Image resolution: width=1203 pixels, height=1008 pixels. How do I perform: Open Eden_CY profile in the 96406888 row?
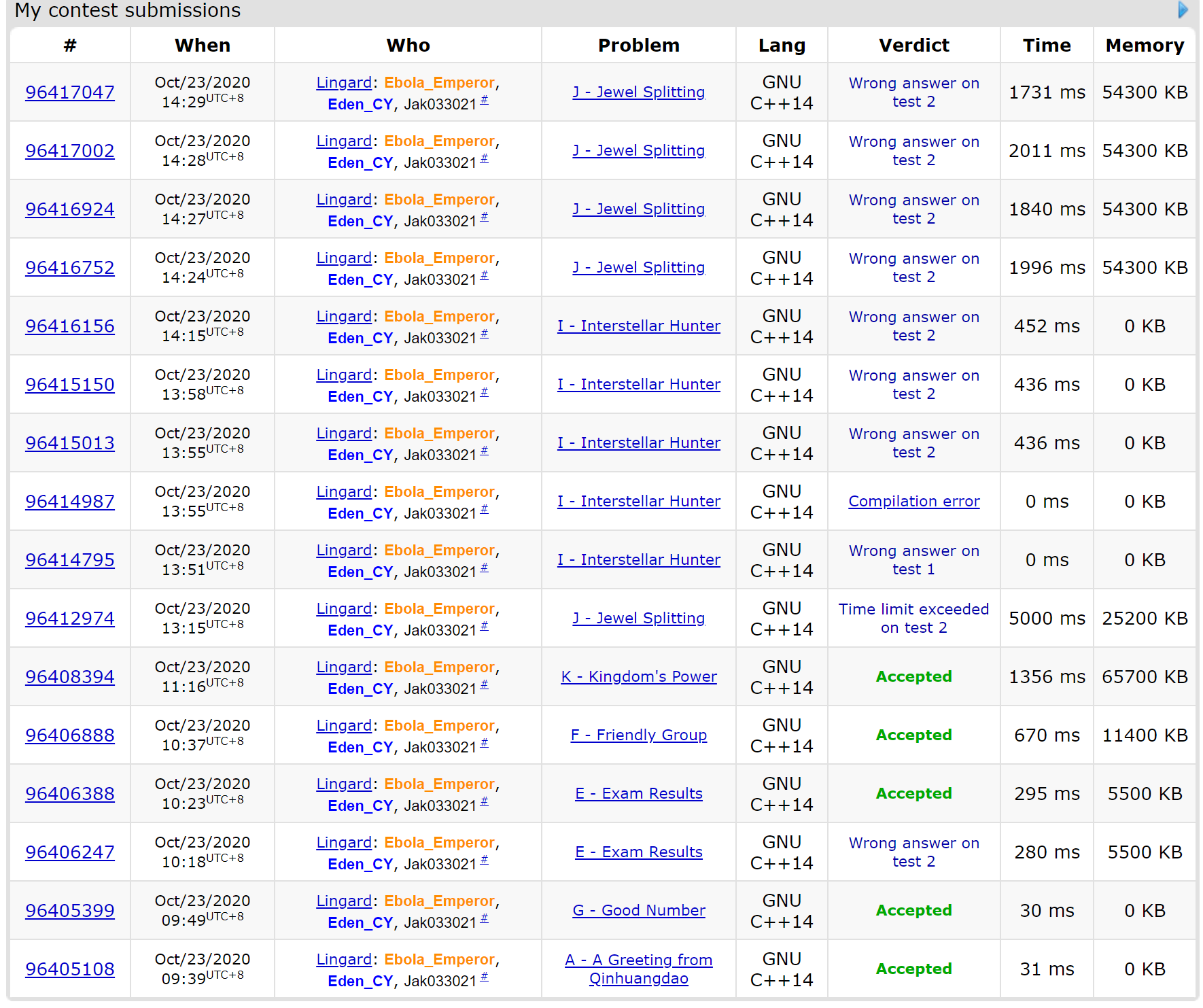point(360,748)
